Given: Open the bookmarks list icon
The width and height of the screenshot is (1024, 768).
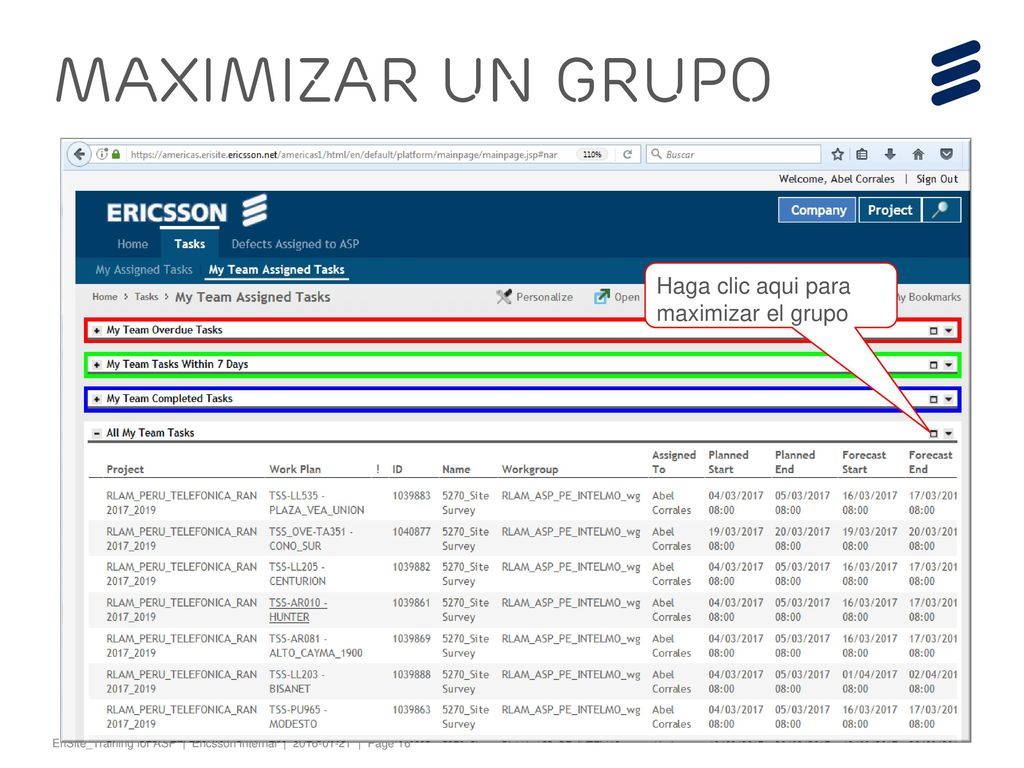Looking at the screenshot, I should pos(862,154).
